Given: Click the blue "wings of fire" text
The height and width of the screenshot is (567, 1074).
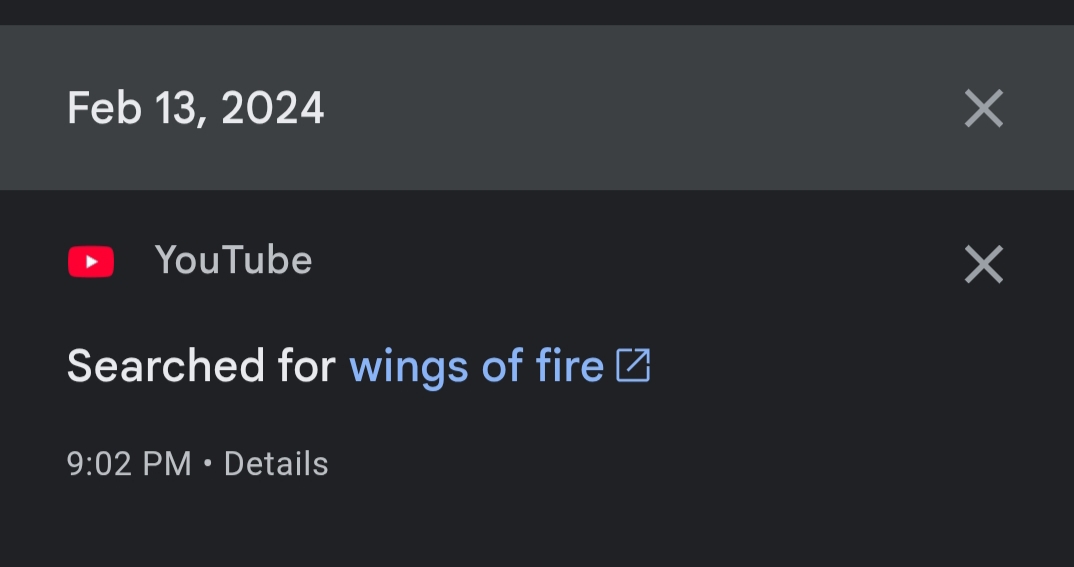Looking at the screenshot, I should point(476,367).
